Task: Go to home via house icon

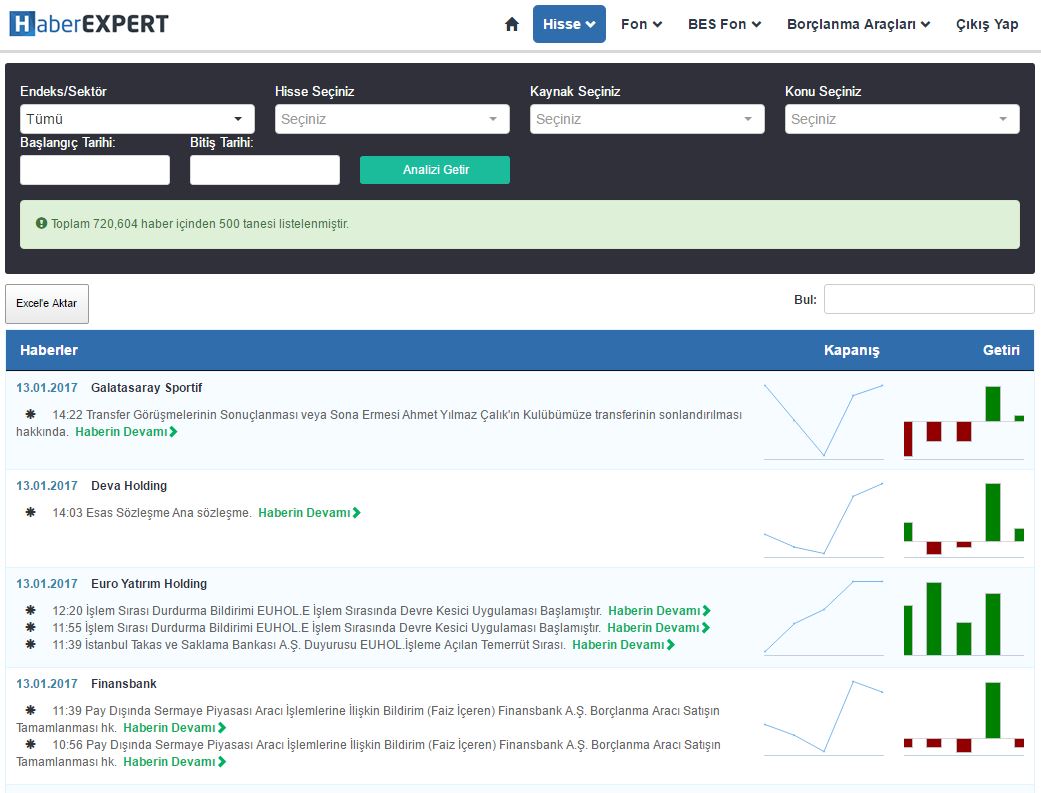Action: coord(511,25)
